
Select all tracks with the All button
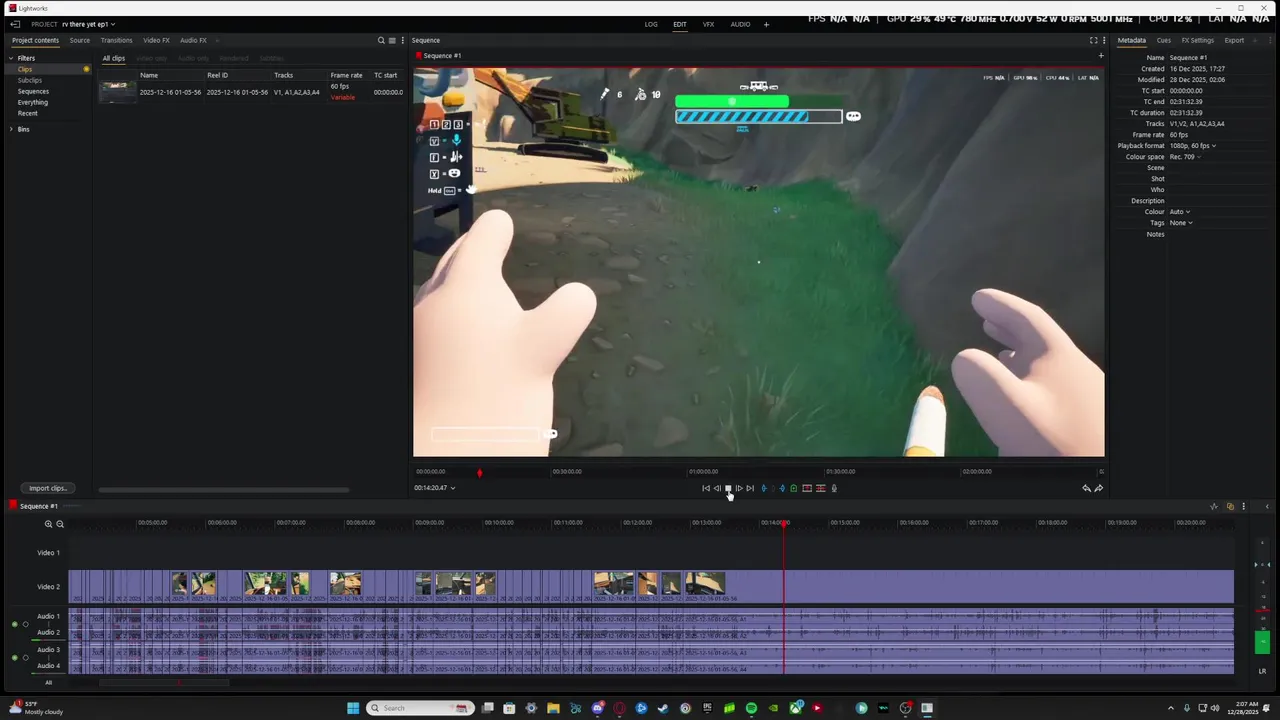(x=48, y=683)
